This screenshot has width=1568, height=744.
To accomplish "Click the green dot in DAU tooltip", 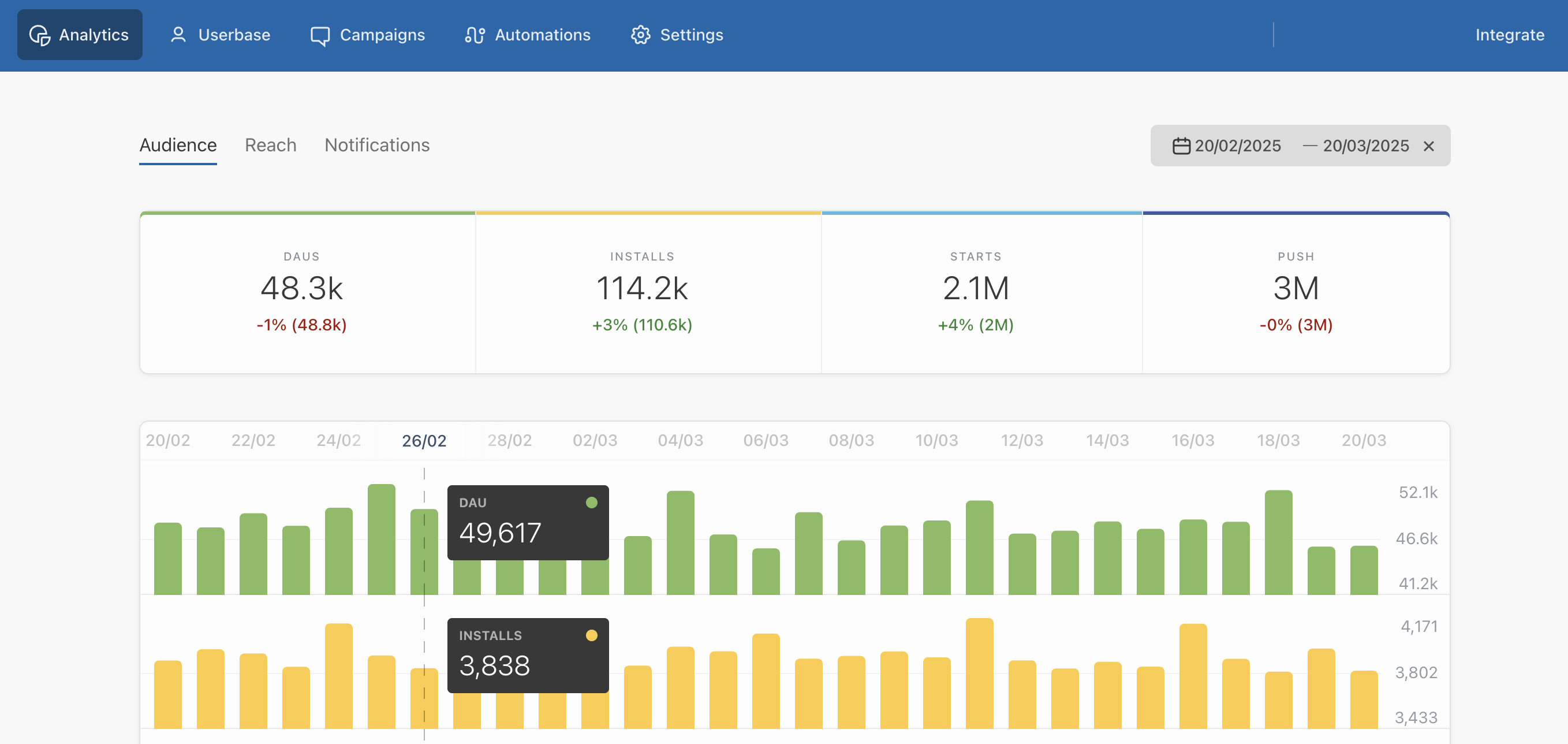I will 591,503.
